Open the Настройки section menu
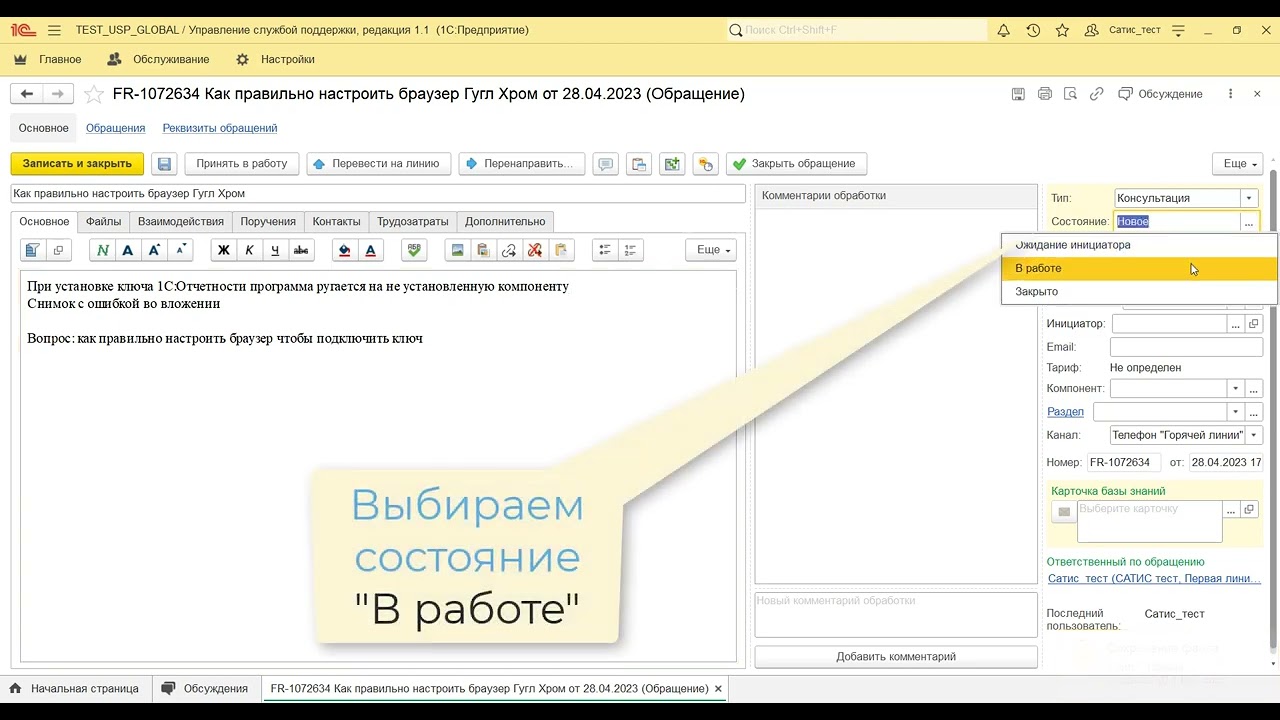Viewport: 1280px width, 720px height. tap(275, 60)
